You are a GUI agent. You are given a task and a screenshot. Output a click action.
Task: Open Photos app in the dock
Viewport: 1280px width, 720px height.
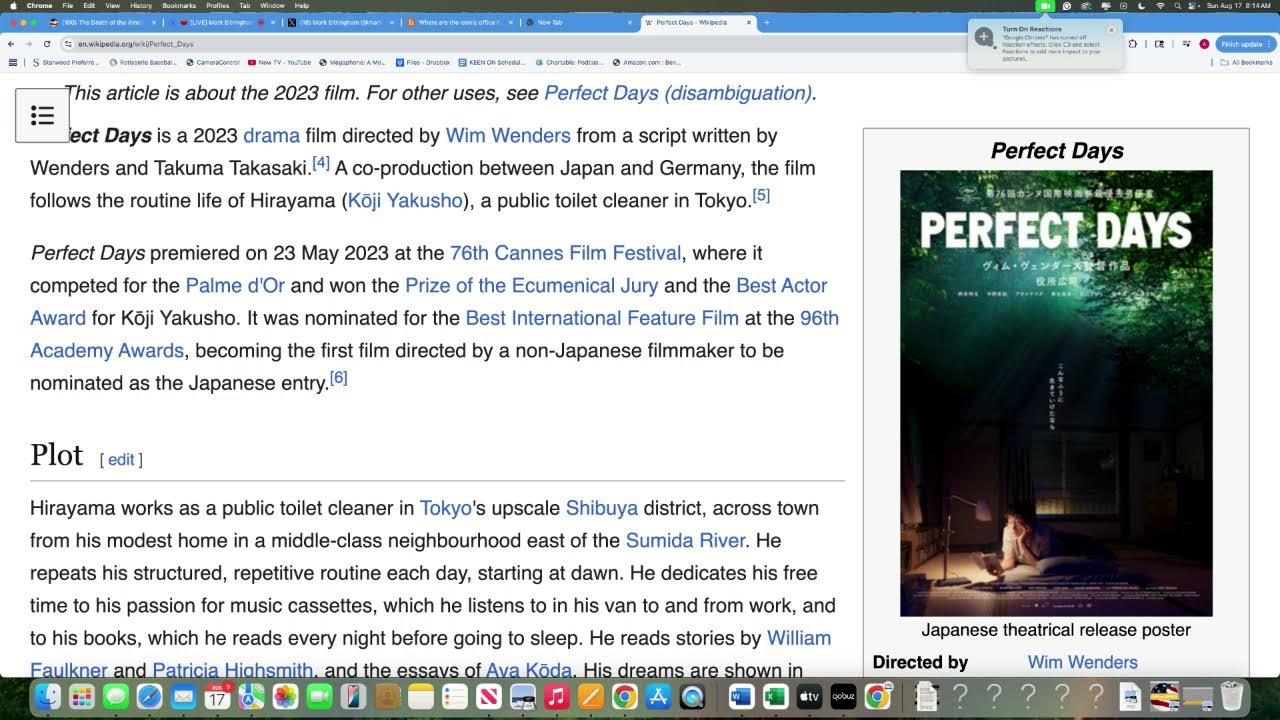285,696
